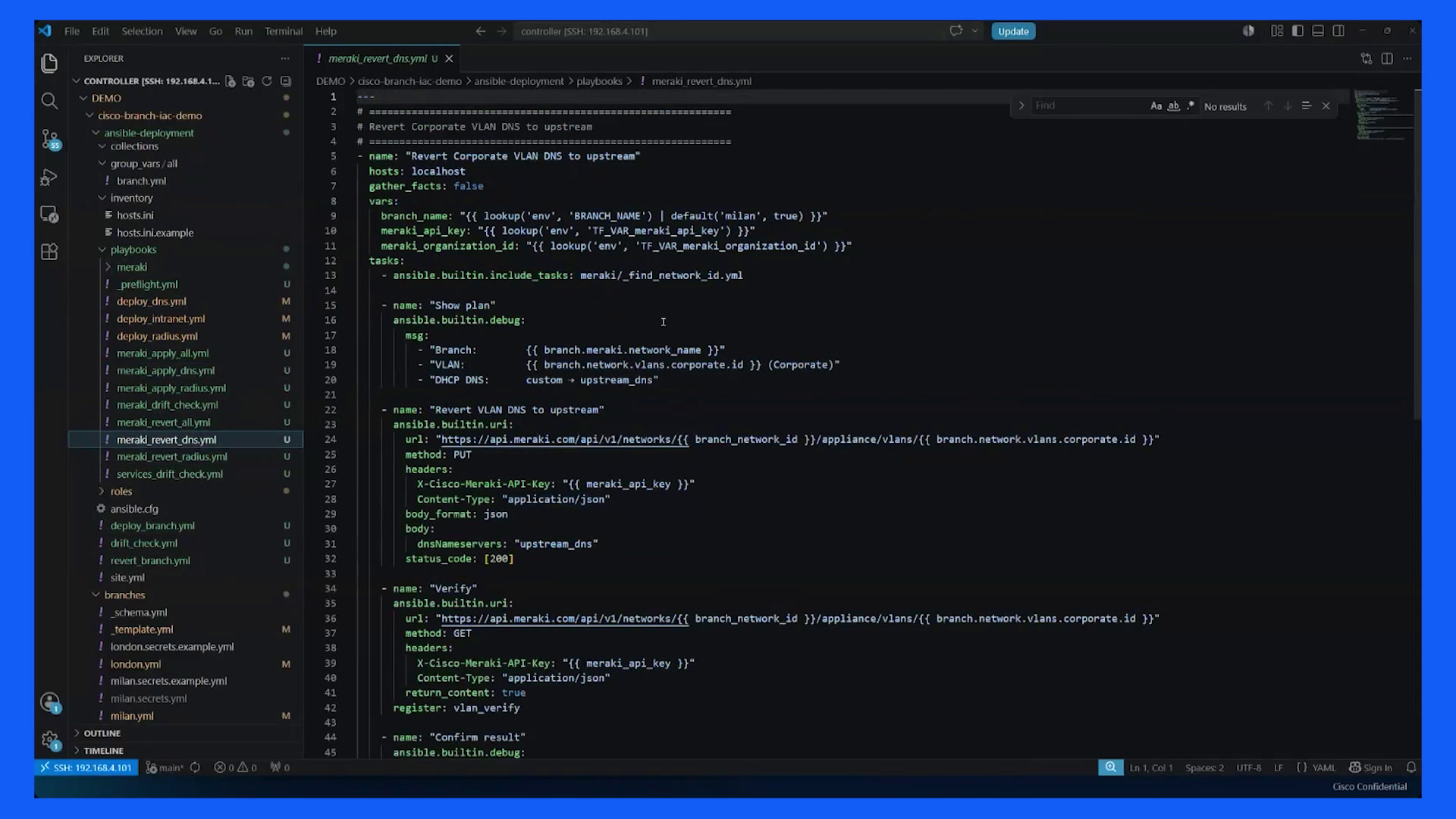
Task: Open the Manage gear menu
Action: coord(50,740)
